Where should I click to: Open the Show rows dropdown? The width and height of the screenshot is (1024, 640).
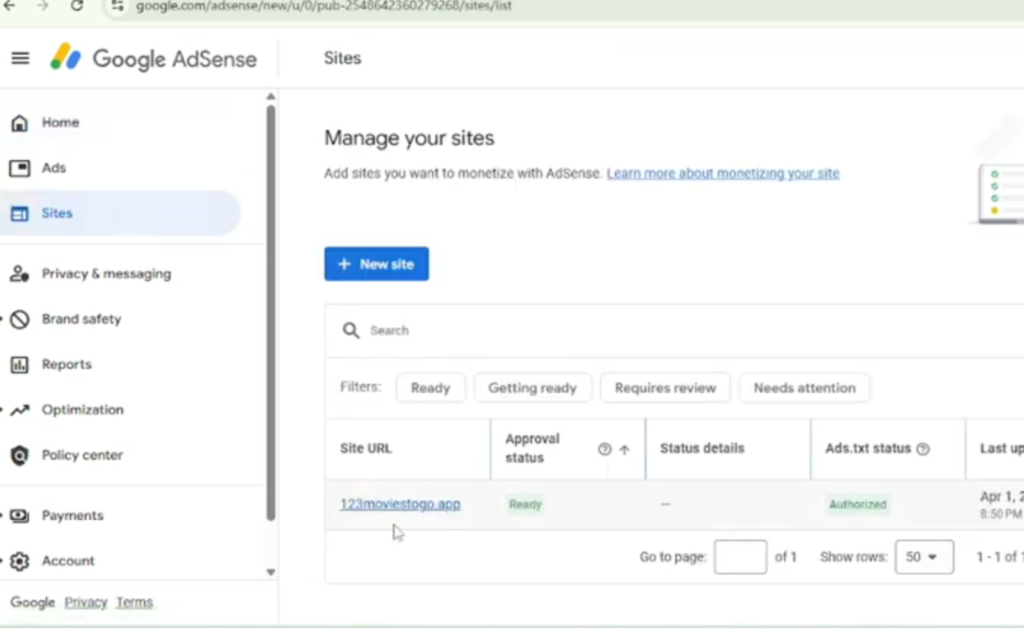(x=923, y=557)
